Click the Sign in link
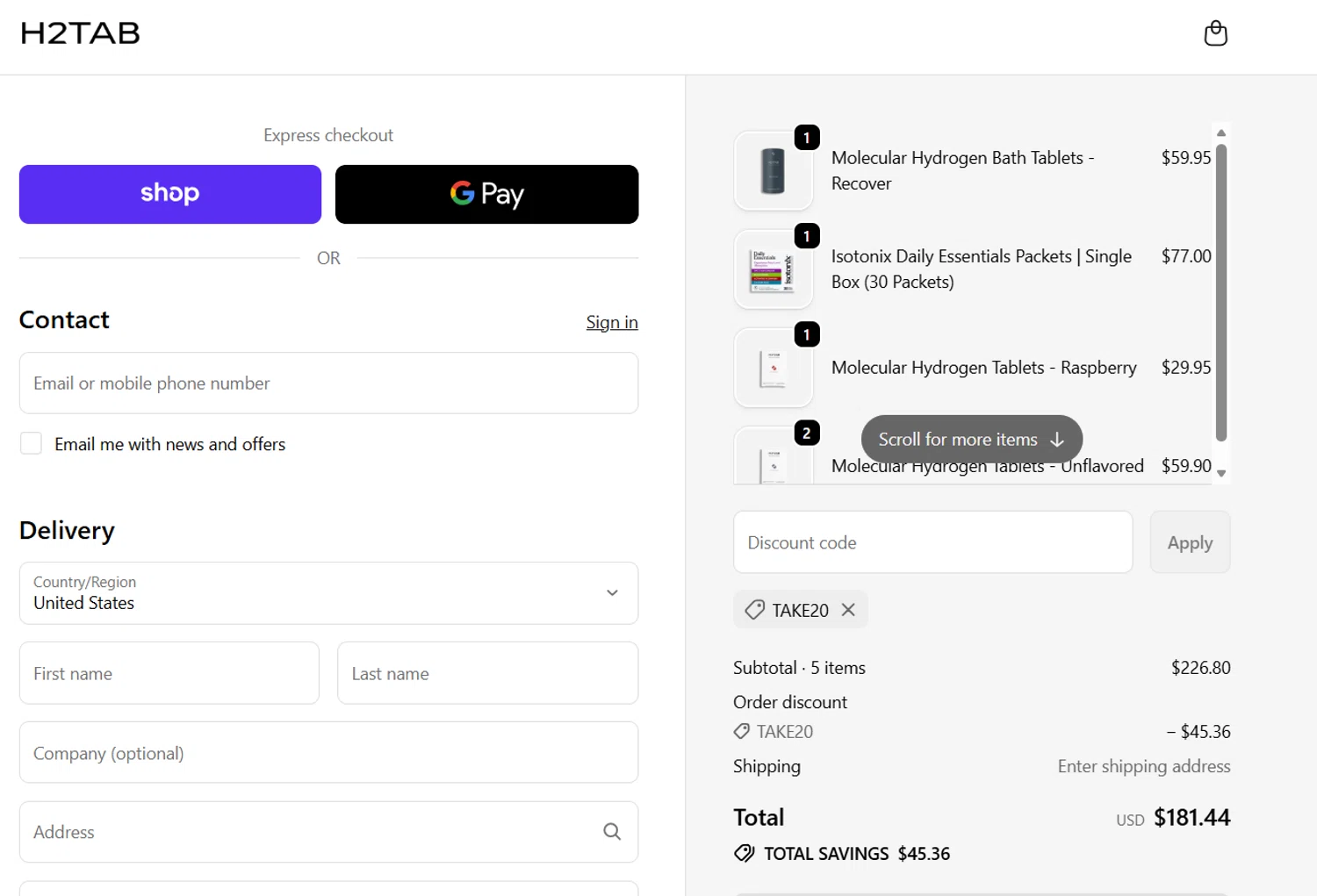Viewport: 1317px width, 896px height. (x=612, y=322)
